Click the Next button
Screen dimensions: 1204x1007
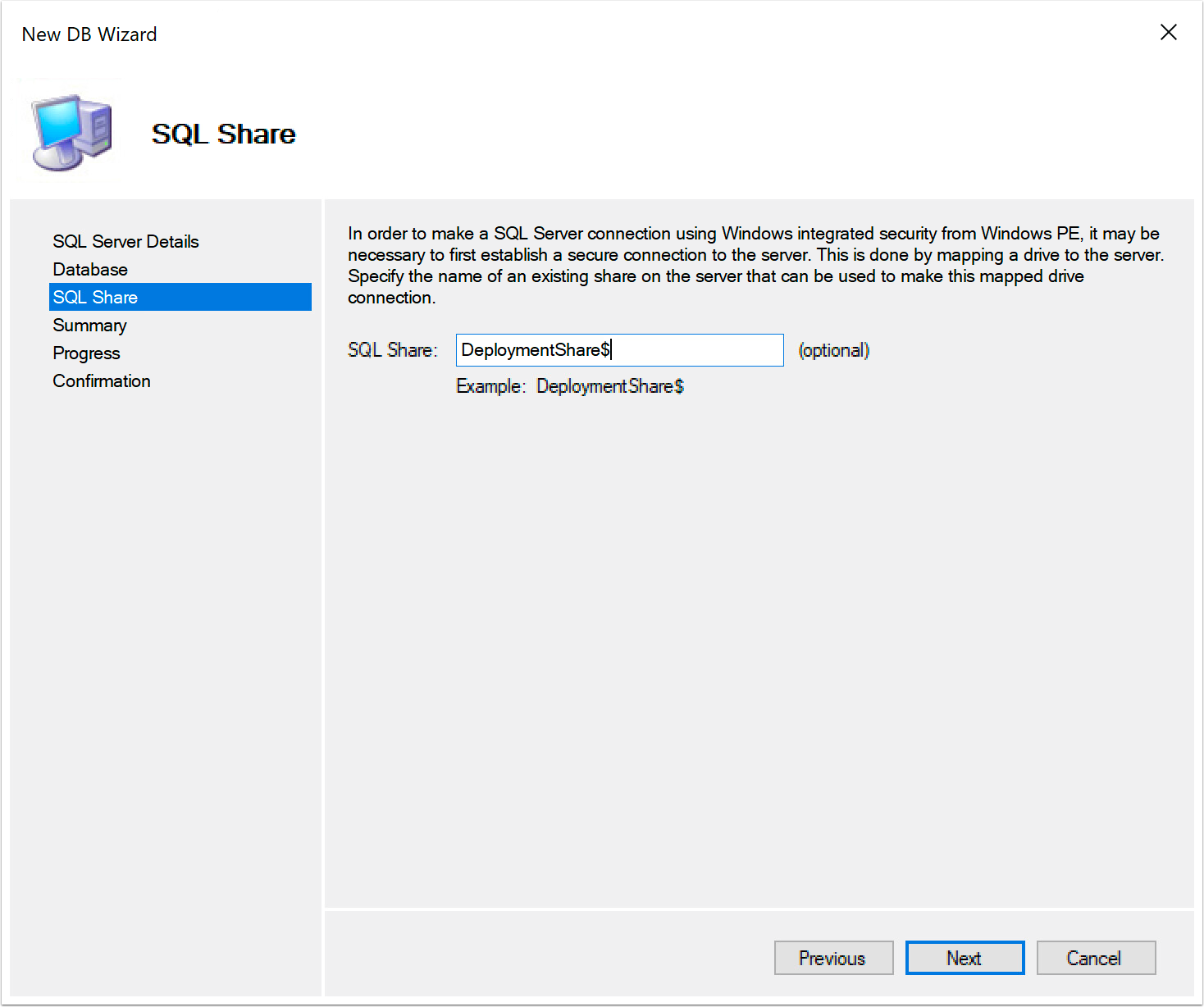965,957
